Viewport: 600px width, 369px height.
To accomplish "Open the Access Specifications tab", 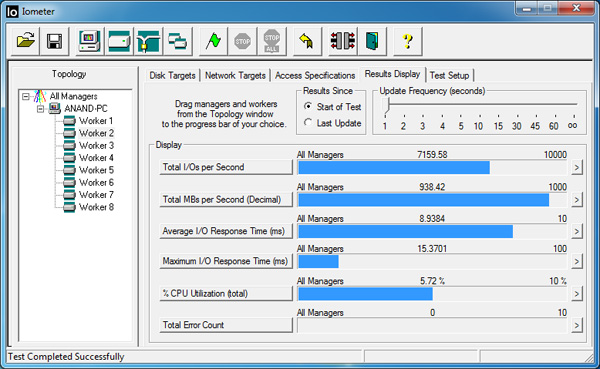I will point(315,75).
